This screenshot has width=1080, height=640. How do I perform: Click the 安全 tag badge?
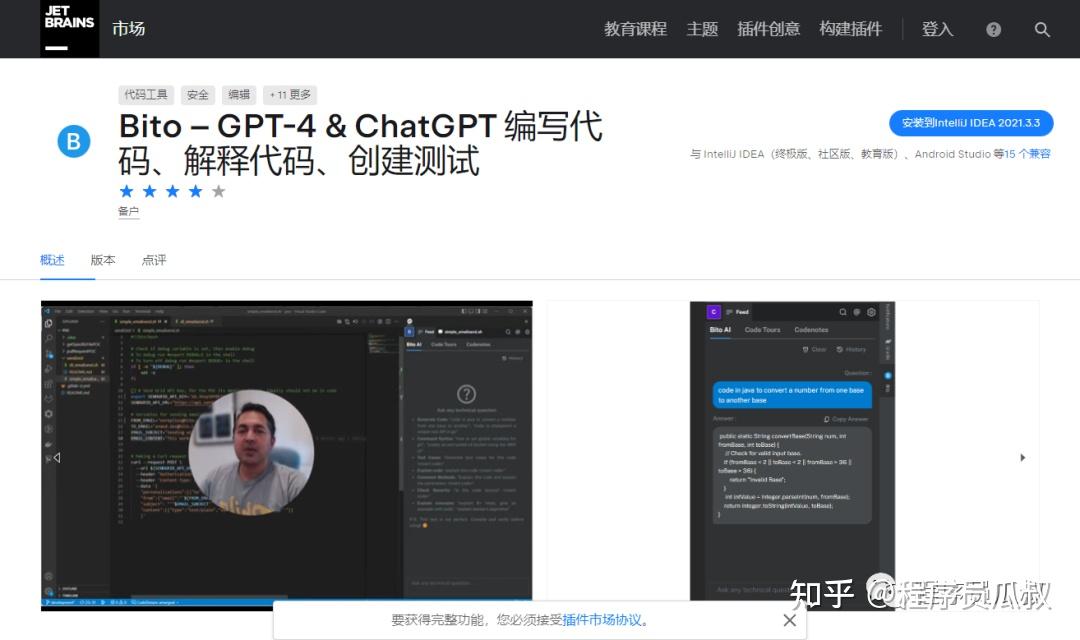pos(197,94)
